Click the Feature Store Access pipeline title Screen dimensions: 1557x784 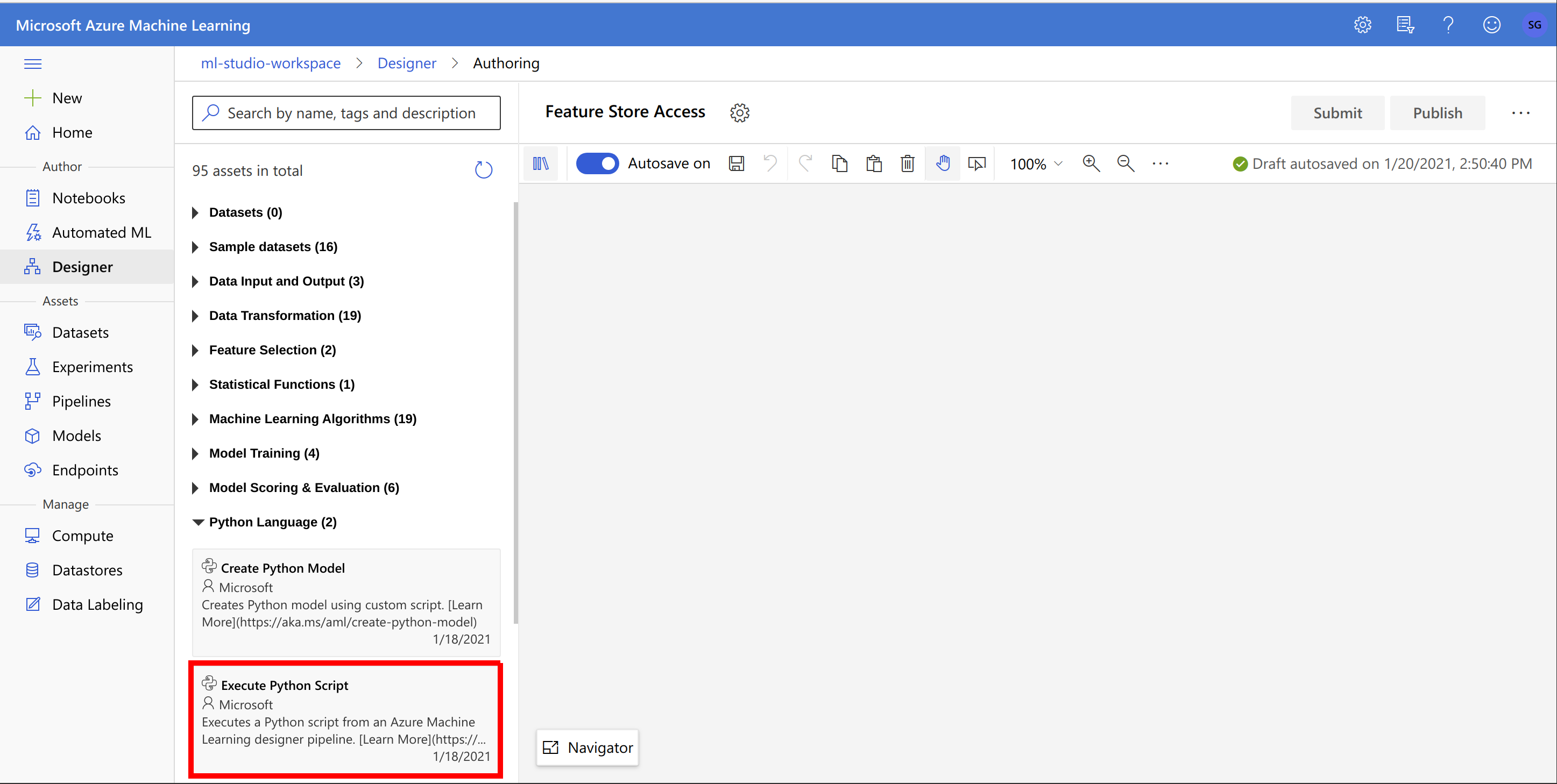tap(625, 112)
